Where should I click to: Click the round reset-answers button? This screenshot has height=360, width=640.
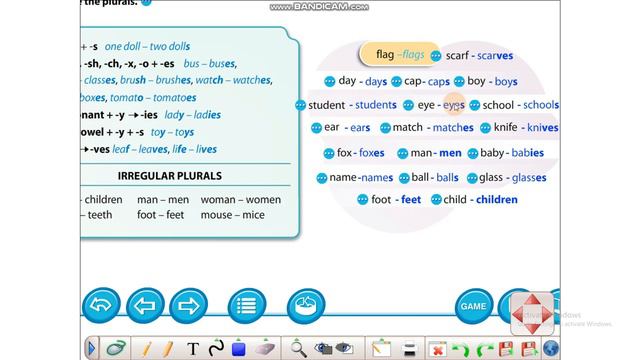click(306, 305)
